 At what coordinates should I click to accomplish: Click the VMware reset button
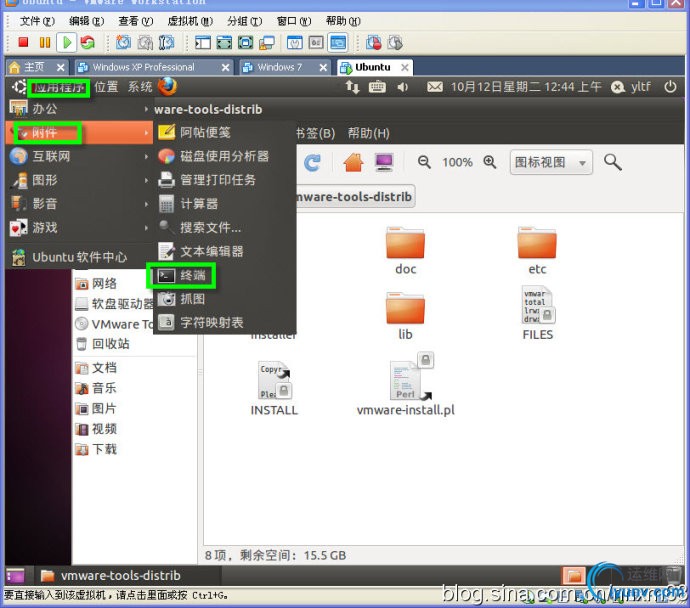(88, 42)
